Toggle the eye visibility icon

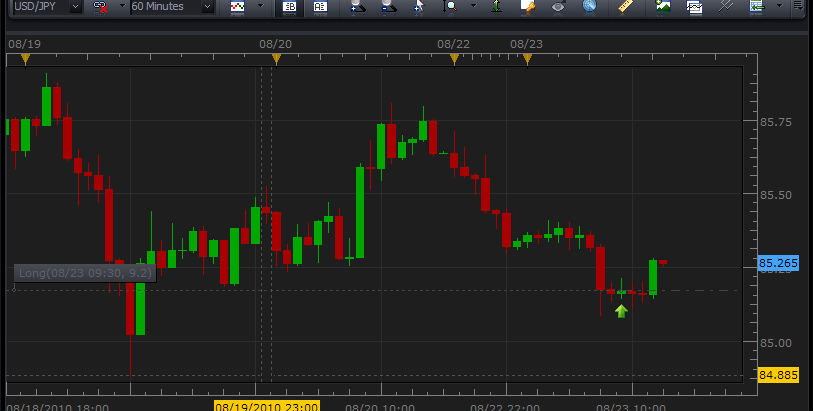[x=558, y=6]
